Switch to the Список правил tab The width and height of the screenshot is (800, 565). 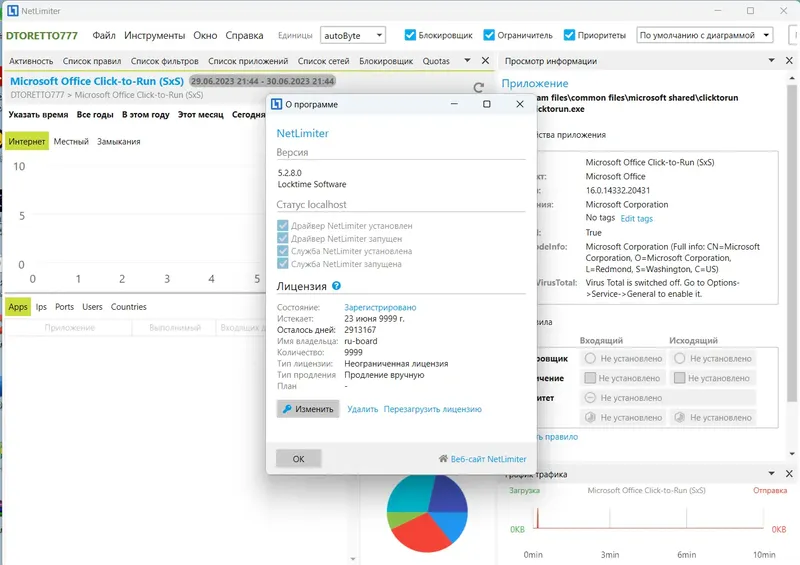[92, 61]
